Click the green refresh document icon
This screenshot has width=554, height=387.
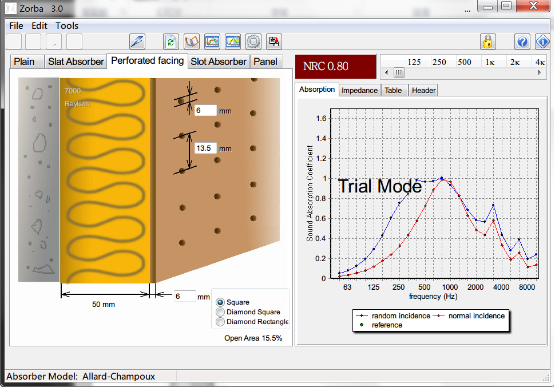(171, 41)
